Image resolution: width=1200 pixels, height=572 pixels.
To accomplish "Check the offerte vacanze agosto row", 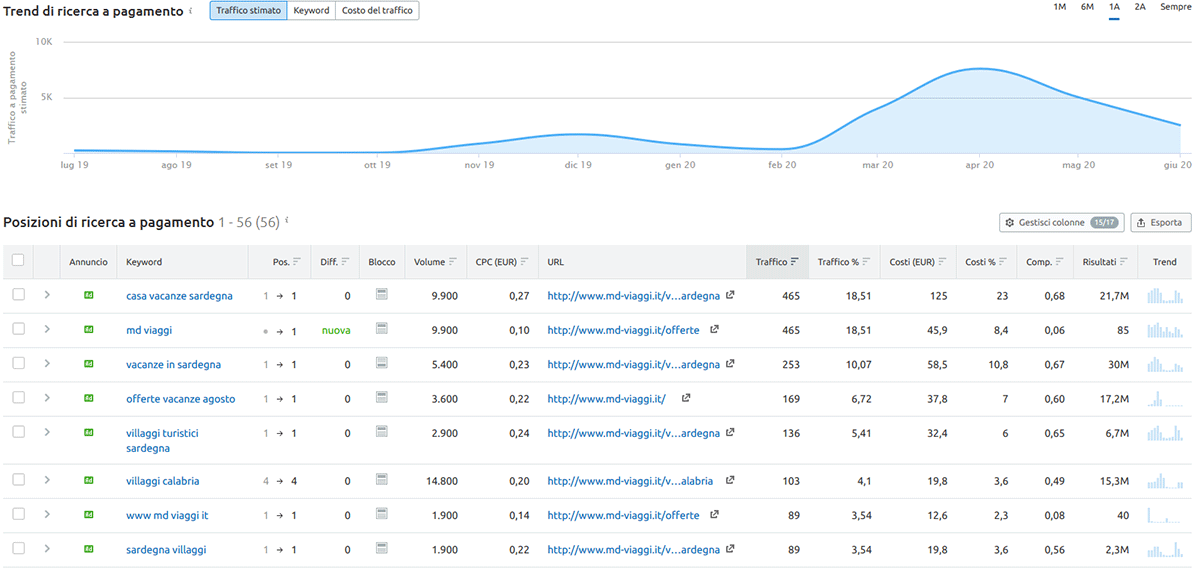I will (x=18, y=398).
